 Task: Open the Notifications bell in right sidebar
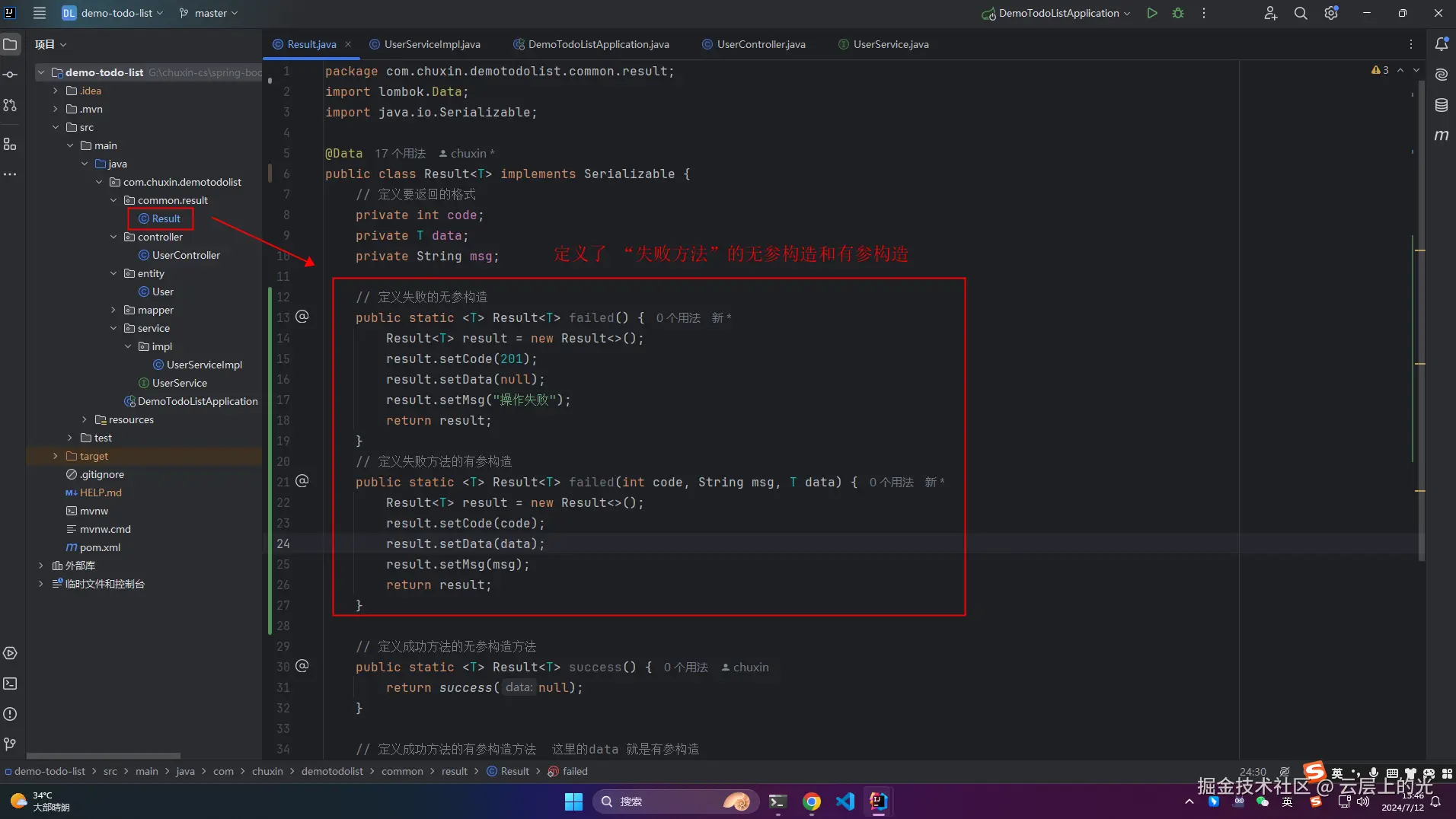(1442, 44)
